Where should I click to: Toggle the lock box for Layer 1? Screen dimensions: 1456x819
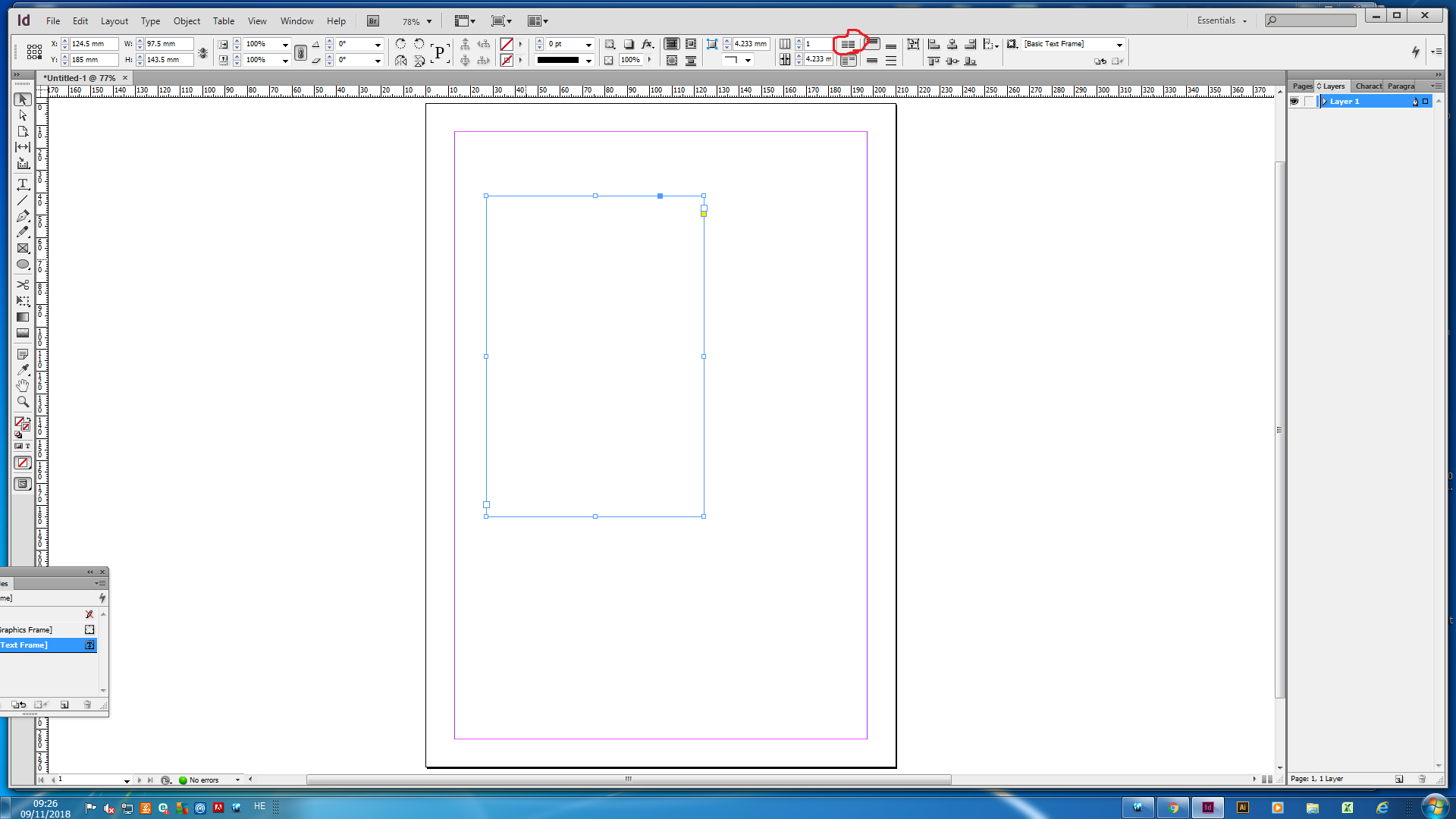1309,101
